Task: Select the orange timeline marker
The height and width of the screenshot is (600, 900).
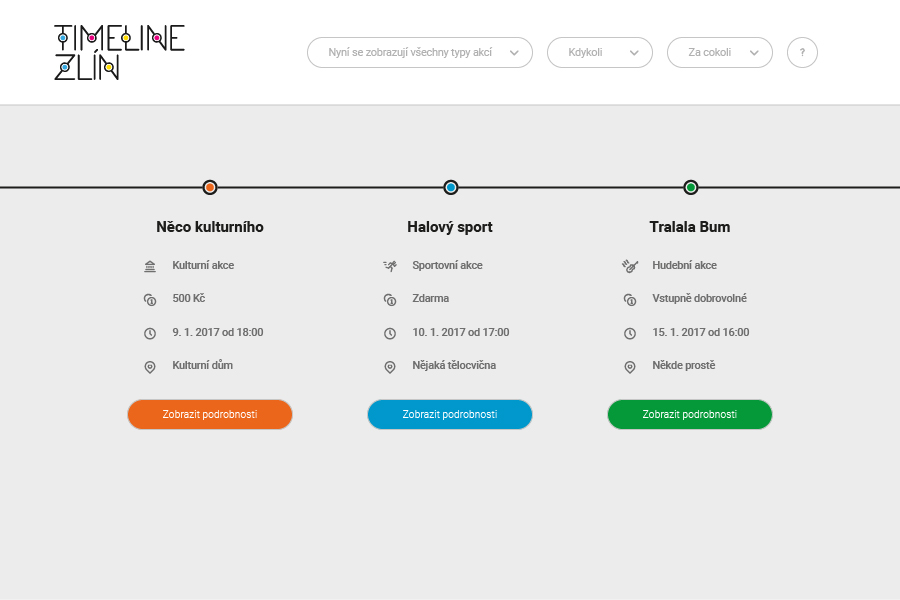Action: point(210,187)
